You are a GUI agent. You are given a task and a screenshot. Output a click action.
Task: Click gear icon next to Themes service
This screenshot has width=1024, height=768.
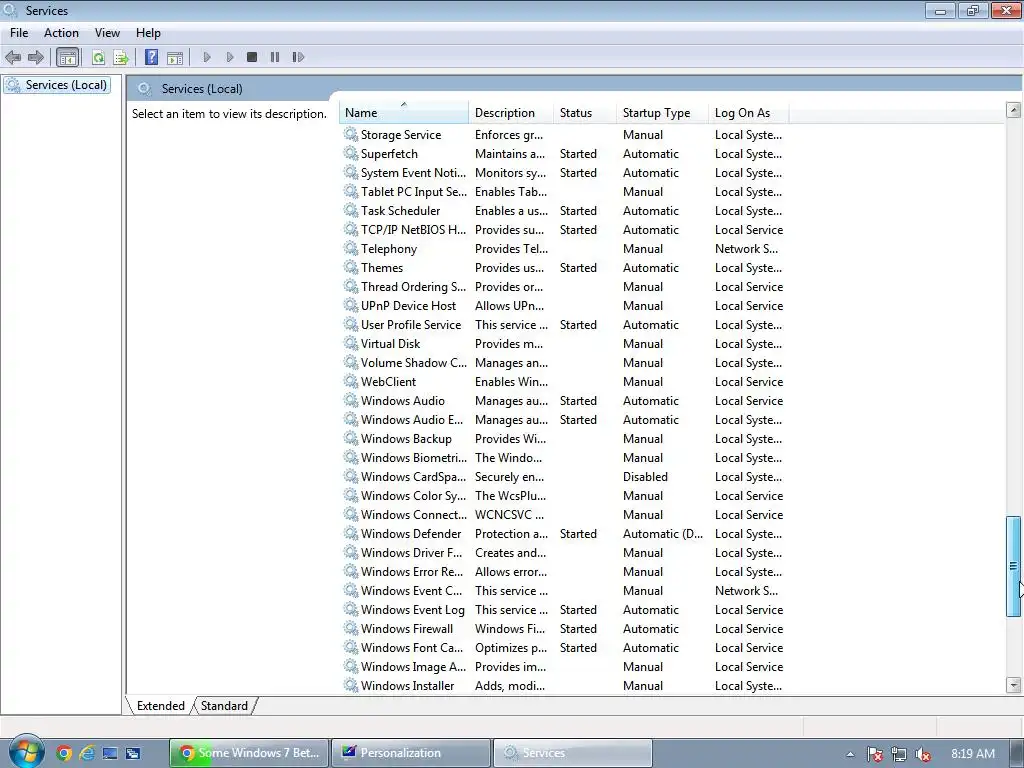(351, 268)
